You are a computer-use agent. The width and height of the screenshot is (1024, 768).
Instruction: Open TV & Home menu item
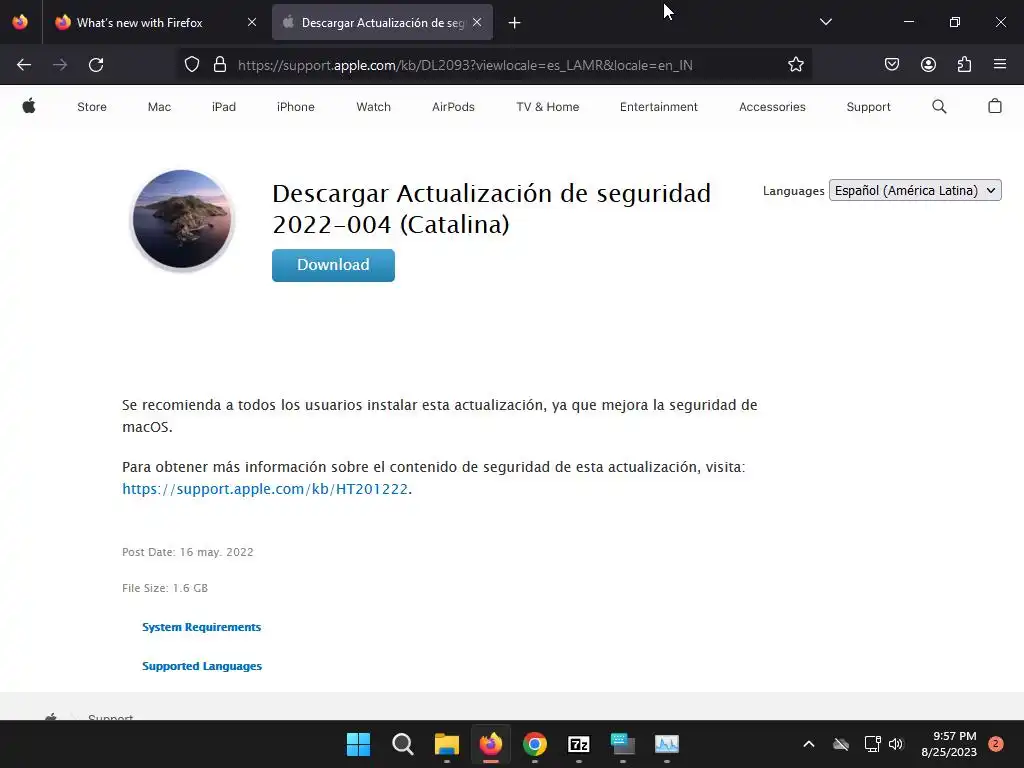click(x=547, y=106)
